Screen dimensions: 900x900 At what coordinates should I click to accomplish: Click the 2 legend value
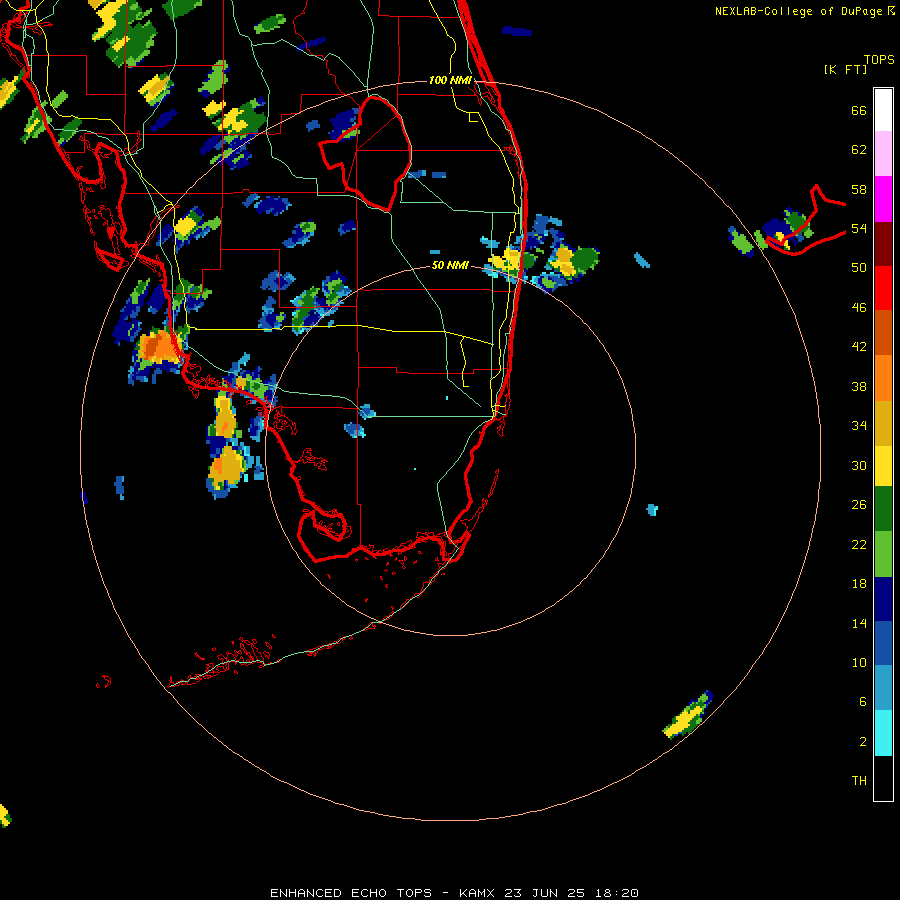[x=863, y=741]
